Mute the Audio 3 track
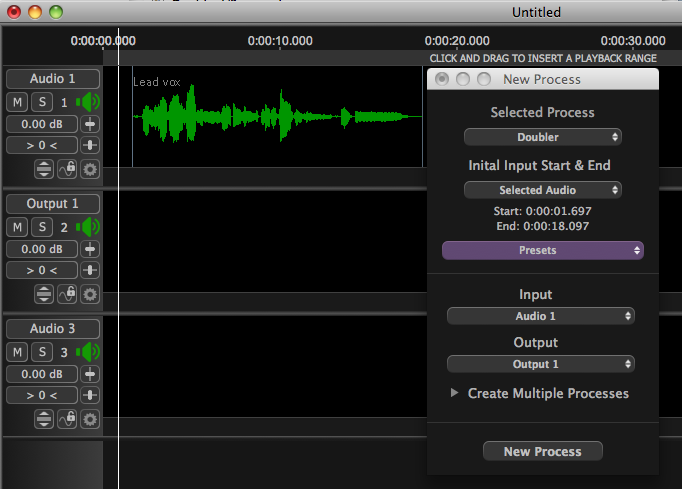682x489 pixels. point(18,352)
